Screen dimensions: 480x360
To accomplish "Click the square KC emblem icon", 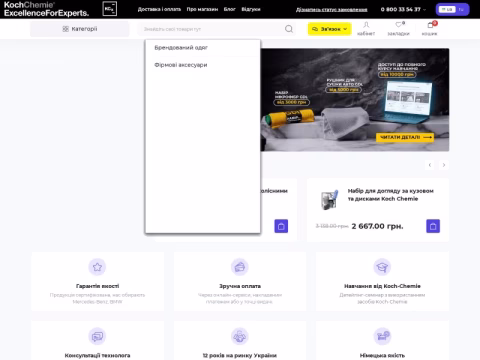I will pos(109,9).
